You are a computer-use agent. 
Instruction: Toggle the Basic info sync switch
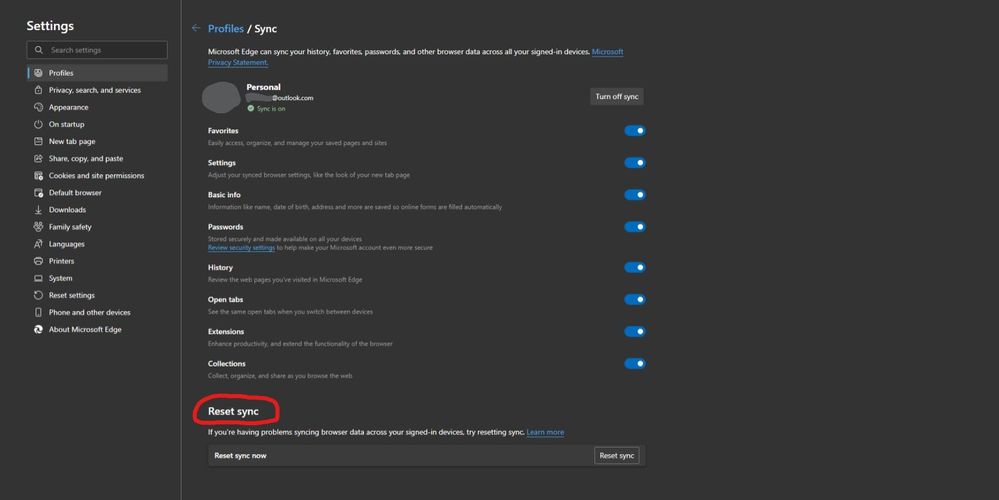pos(635,194)
